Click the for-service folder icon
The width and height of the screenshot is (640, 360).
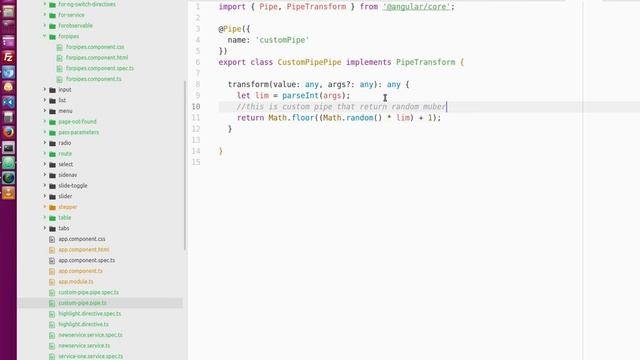tap(52, 15)
